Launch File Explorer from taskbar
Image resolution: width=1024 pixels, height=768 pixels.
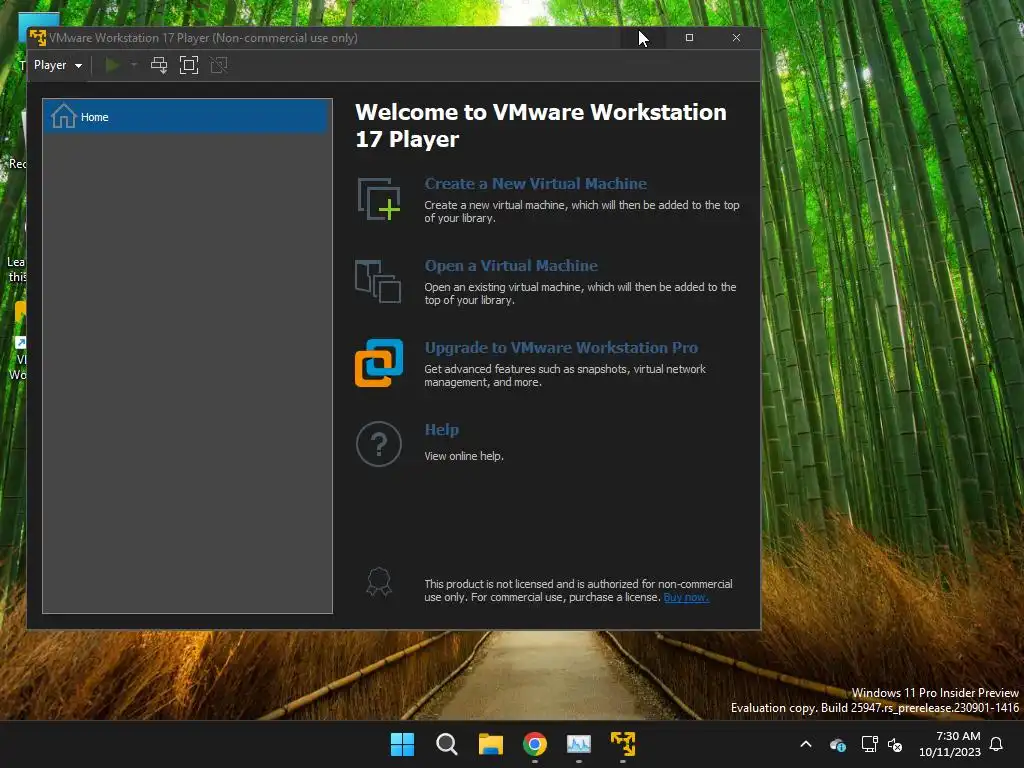coord(490,744)
